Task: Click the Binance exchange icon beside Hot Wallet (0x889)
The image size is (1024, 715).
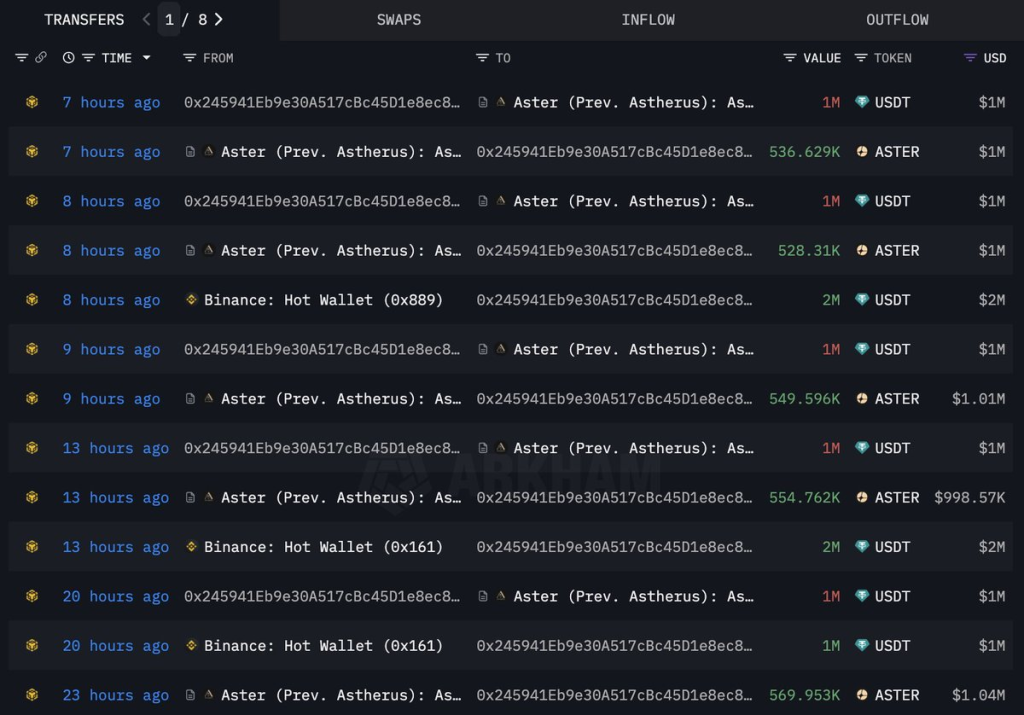Action: [190, 299]
